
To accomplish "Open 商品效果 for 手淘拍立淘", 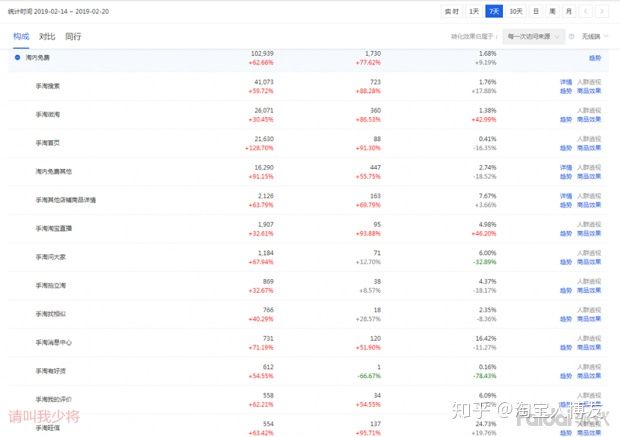I will [x=589, y=290].
